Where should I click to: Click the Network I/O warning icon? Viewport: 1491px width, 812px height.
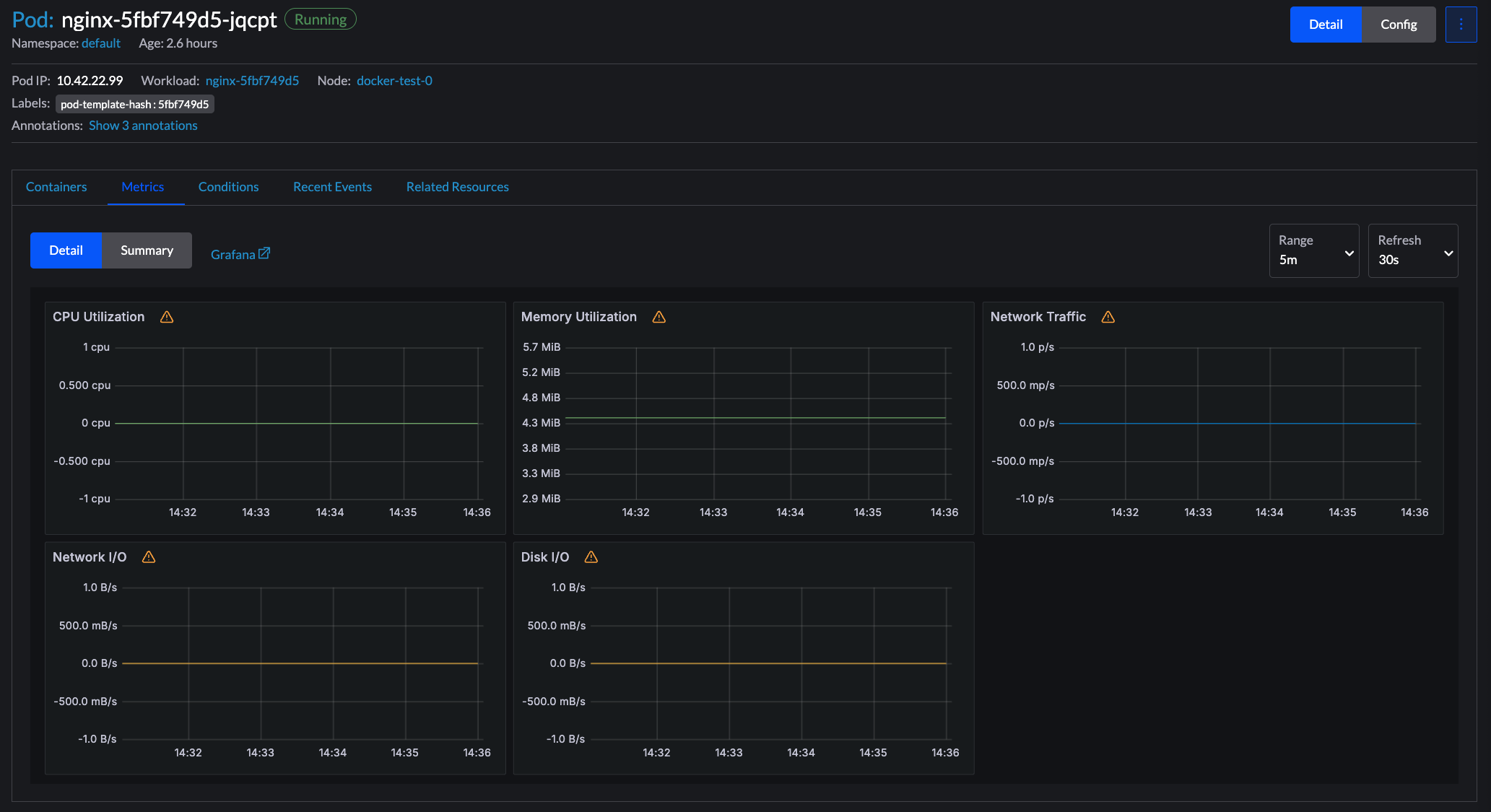click(149, 557)
